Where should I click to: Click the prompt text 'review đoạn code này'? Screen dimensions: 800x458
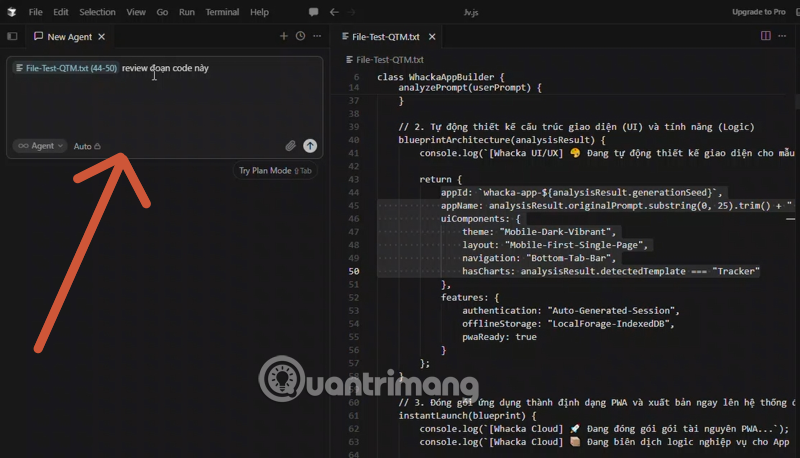[165, 68]
